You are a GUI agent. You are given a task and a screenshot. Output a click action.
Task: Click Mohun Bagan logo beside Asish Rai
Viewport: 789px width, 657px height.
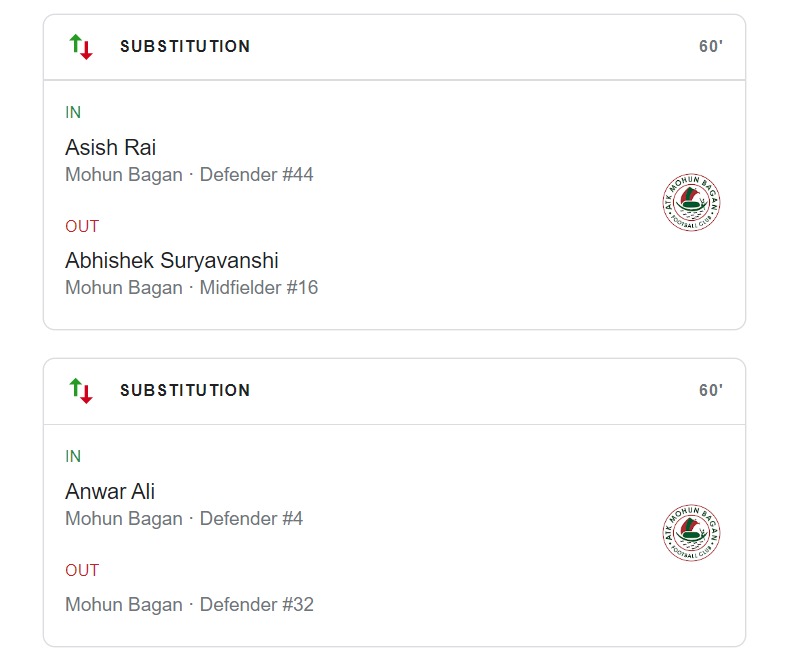[692, 203]
